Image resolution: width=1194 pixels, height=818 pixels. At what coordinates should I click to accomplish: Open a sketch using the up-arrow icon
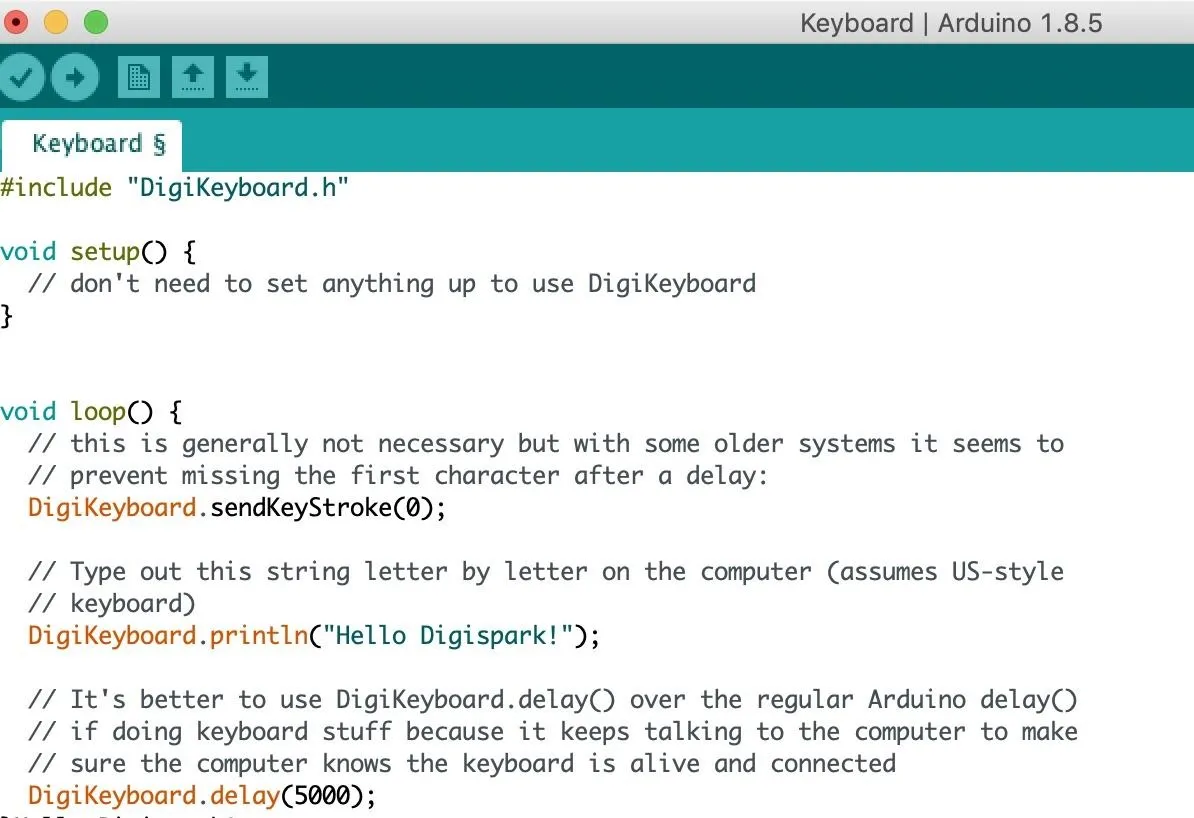click(x=193, y=77)
